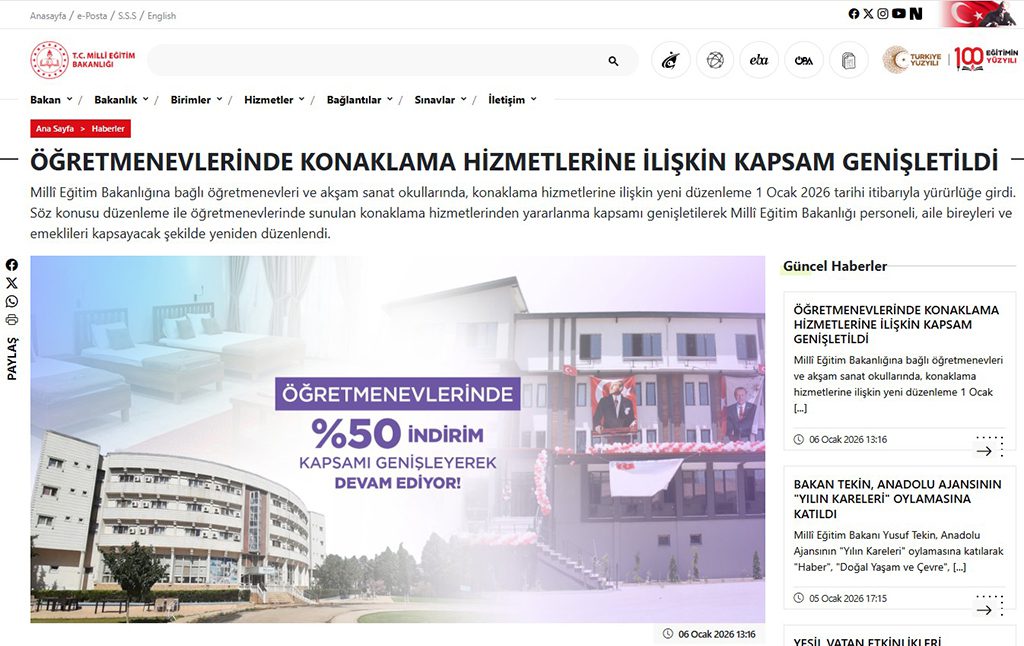The width and height of the screenshot is (1024, 646).
Task: Share article on Facebook from left sidebar
Action: tap(12, 265)
